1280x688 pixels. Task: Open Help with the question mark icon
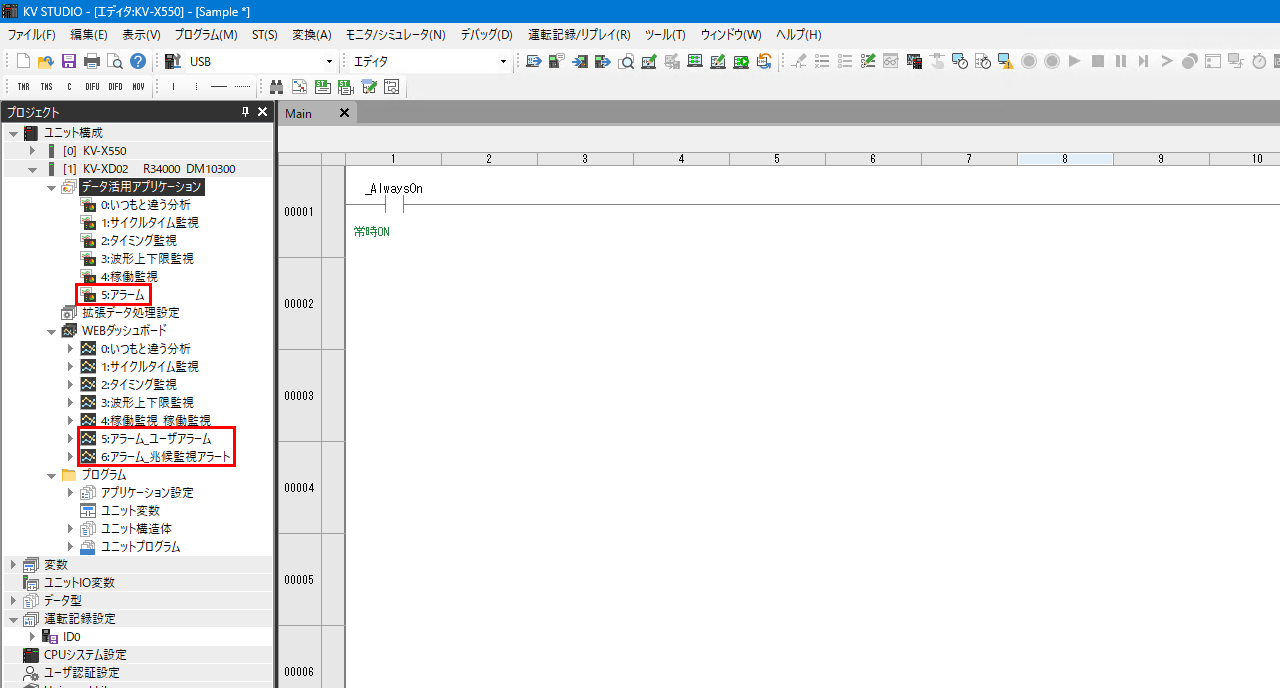pos(138,62)
